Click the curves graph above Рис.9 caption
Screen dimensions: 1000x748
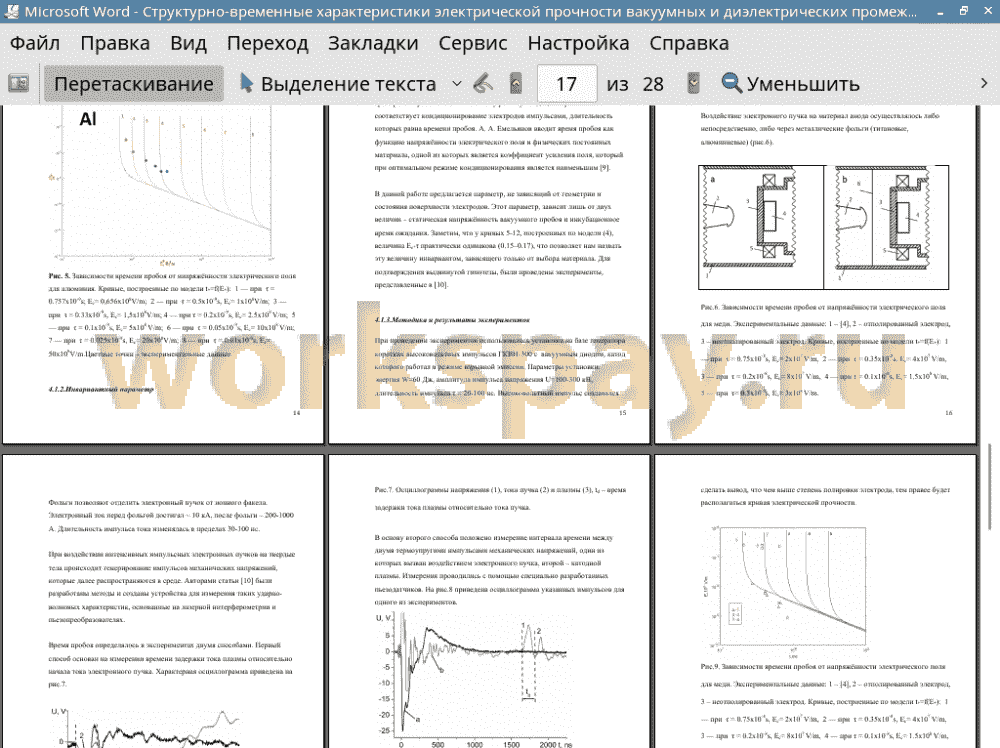coord(787,590)
